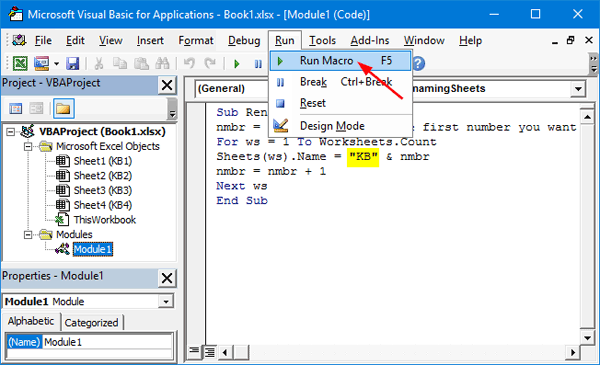
Task: Click the Break pause toolbar icon
Action: [258, 64]
